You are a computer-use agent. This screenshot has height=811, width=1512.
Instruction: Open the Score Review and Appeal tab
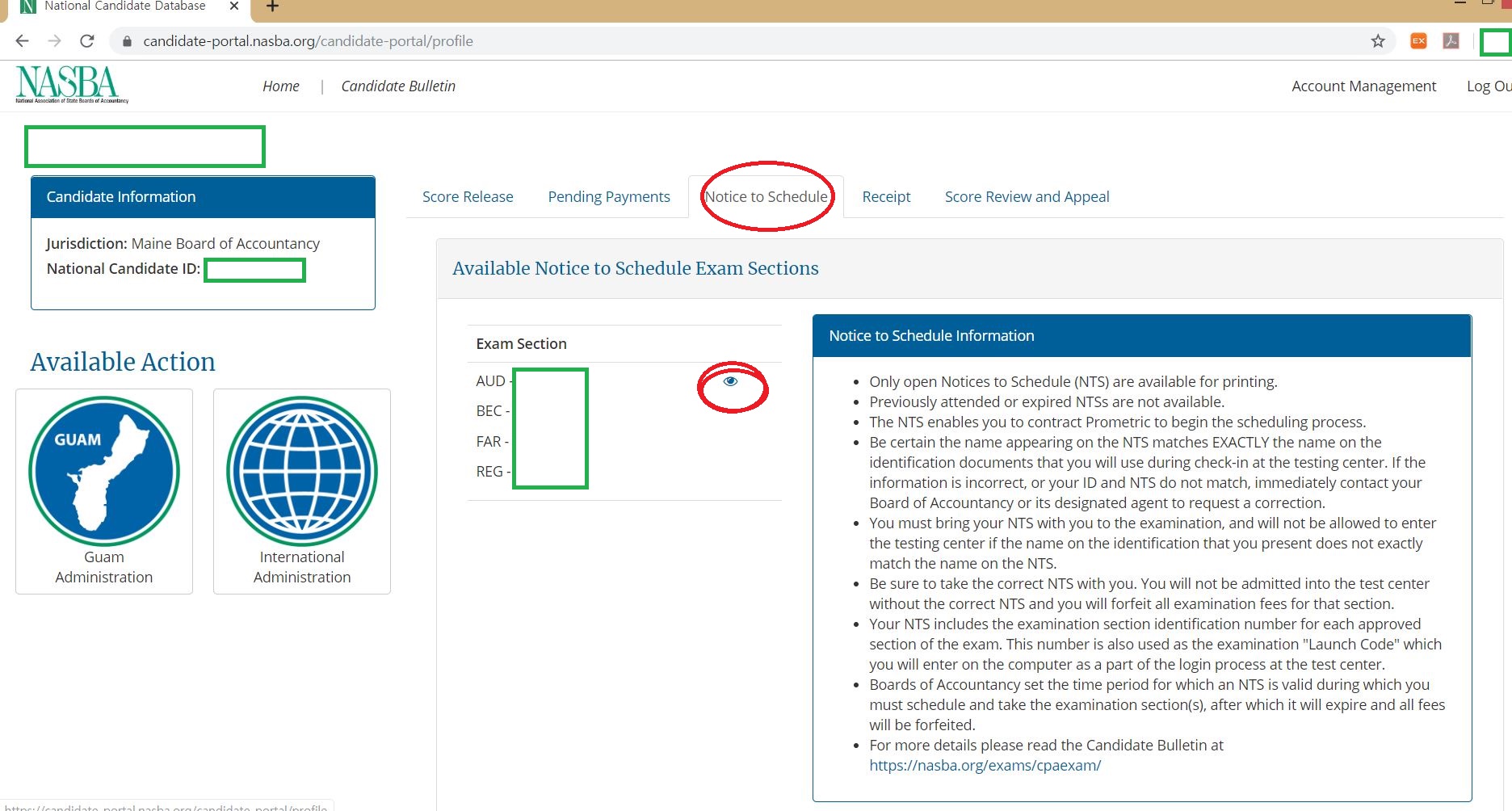tap(1027, 197)
